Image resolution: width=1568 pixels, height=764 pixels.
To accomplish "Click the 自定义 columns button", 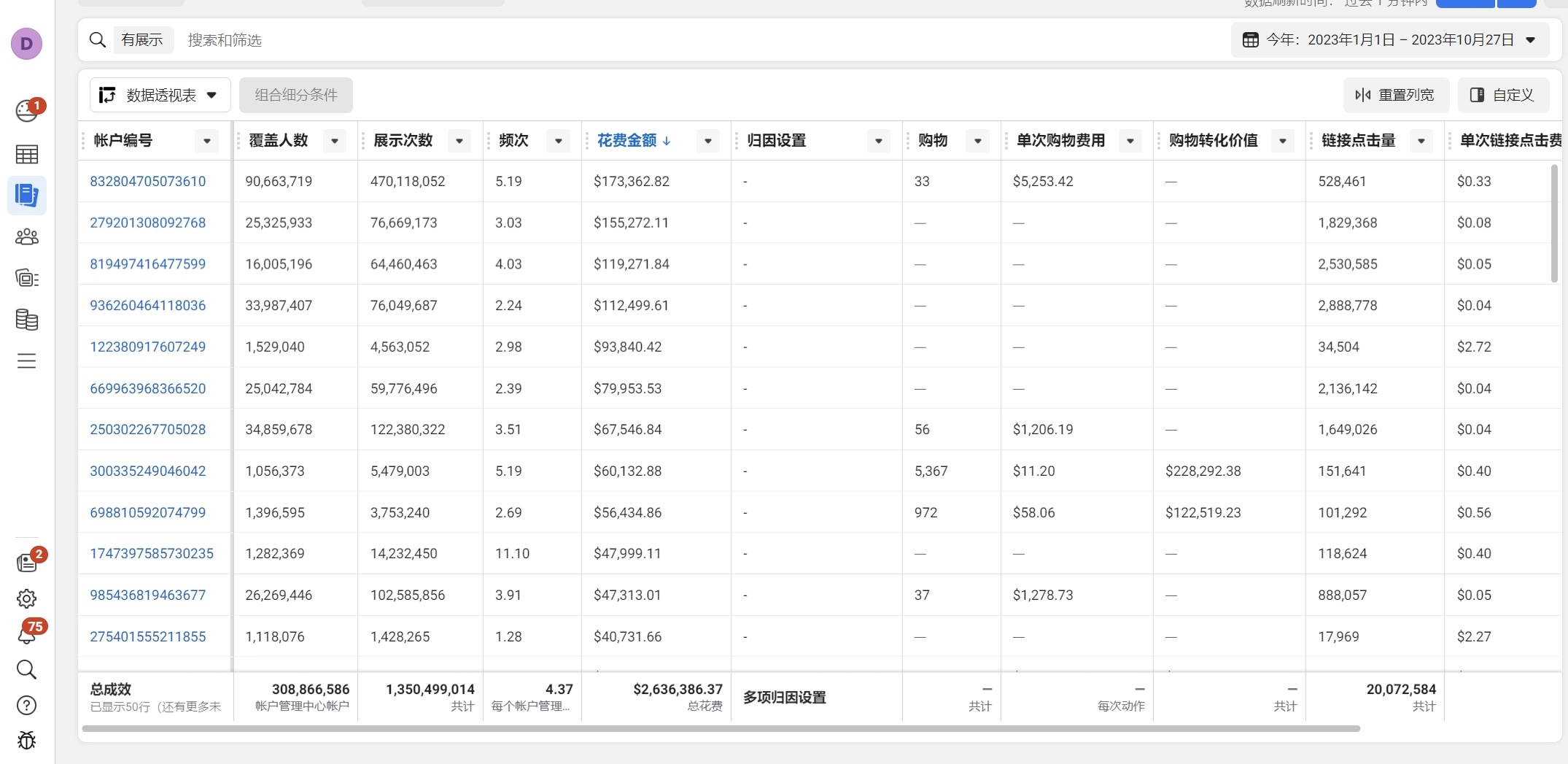I will [1503, 95].
